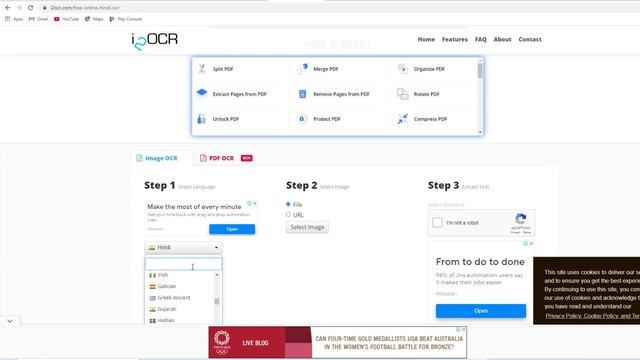Click the down chevron at bottom-left
The image size is (640, 360).
click(10, 321)
